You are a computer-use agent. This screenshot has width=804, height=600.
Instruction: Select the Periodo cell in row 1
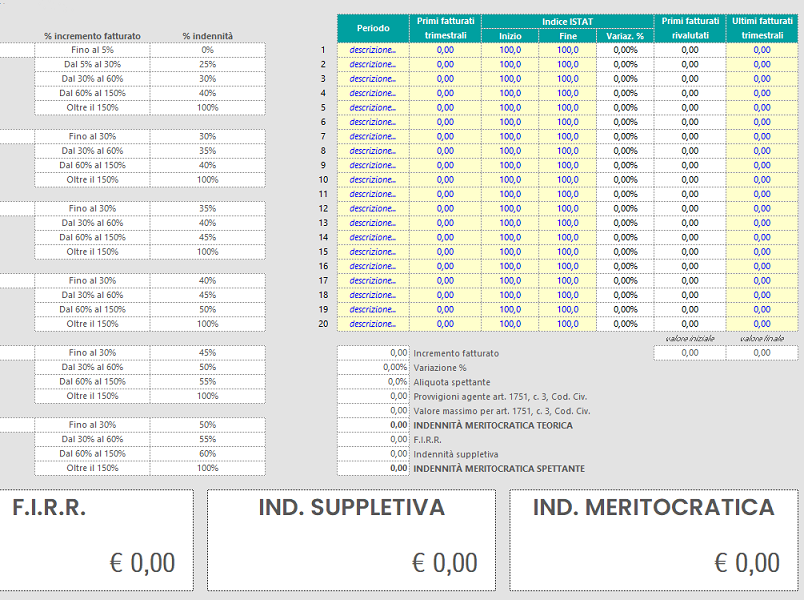click(x=373, y=50)
